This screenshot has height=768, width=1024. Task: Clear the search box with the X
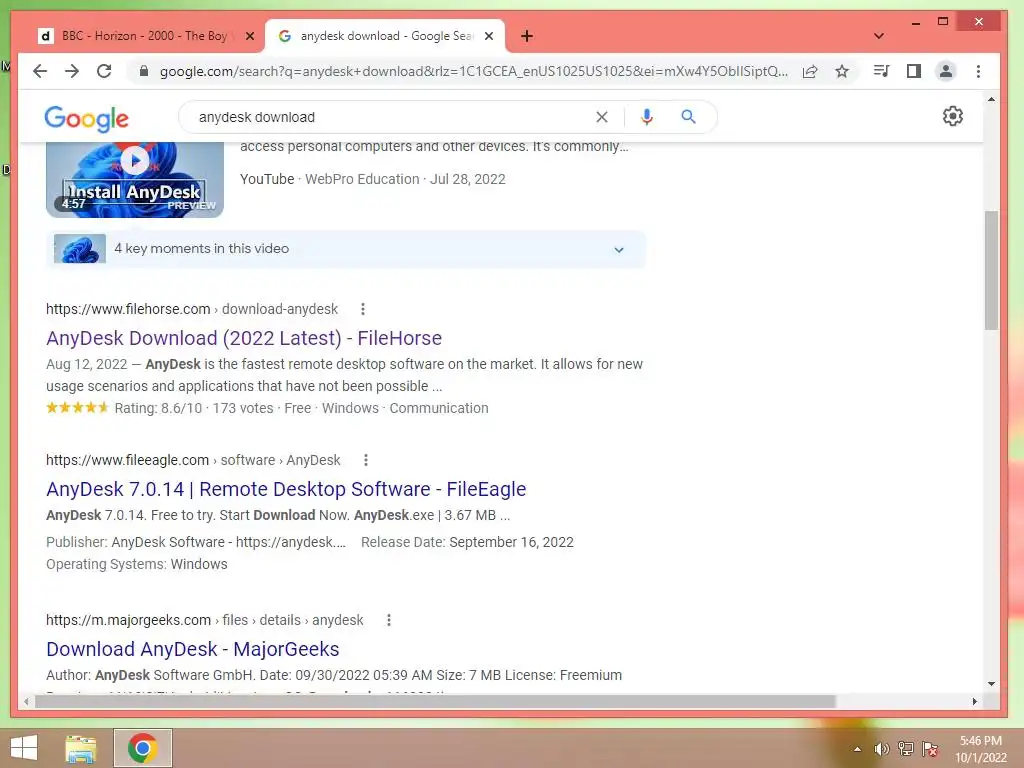click(x=601, y=117)
